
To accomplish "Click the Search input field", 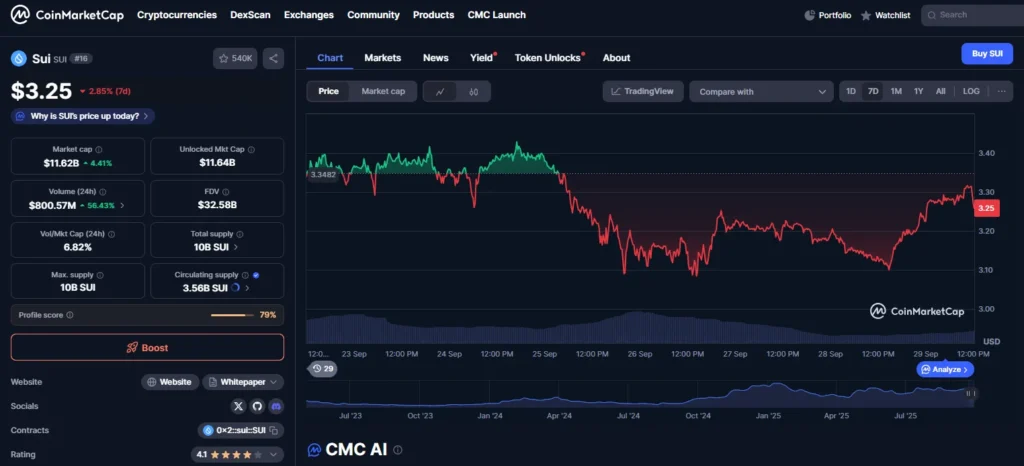I will coord(972,15).
